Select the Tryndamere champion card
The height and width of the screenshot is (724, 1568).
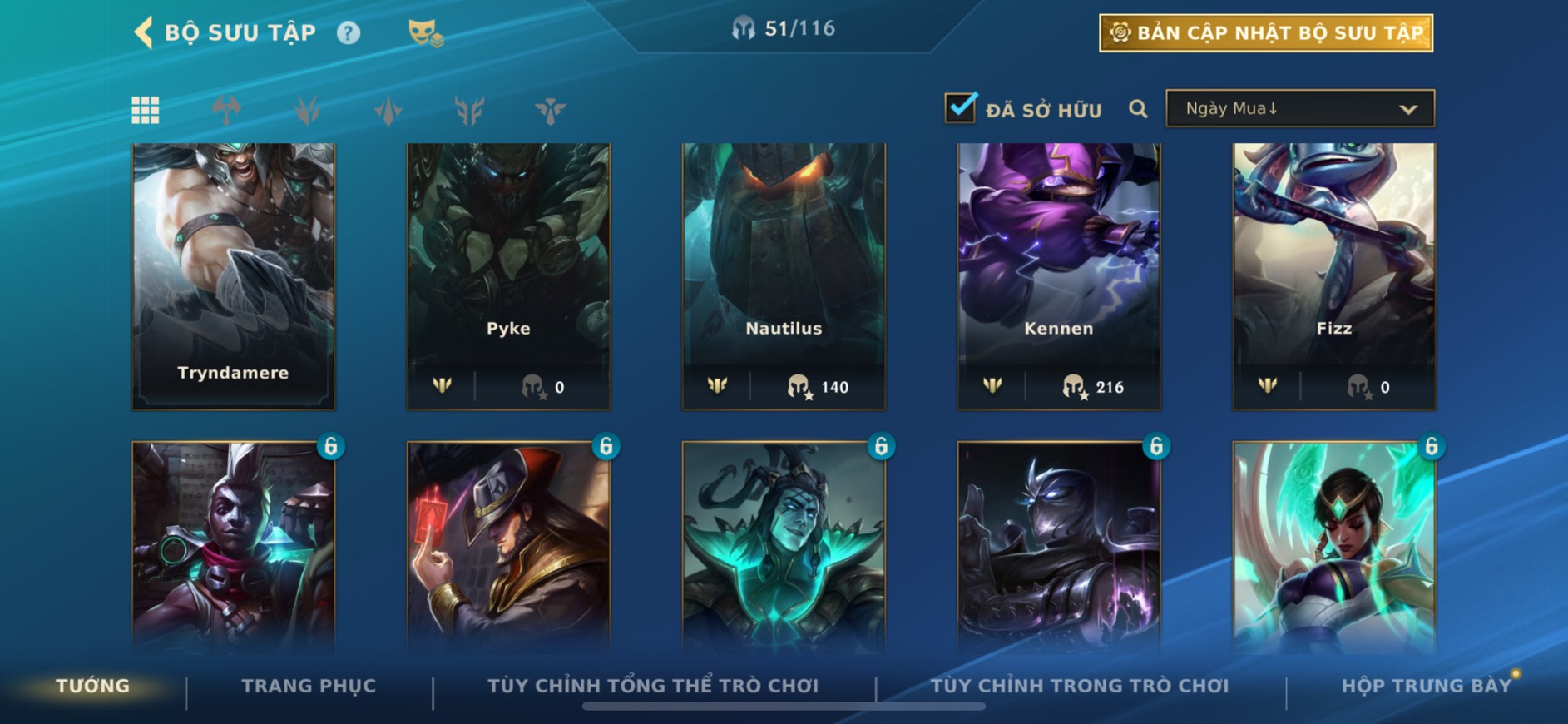pyautogui.click(x=234, y=276)
